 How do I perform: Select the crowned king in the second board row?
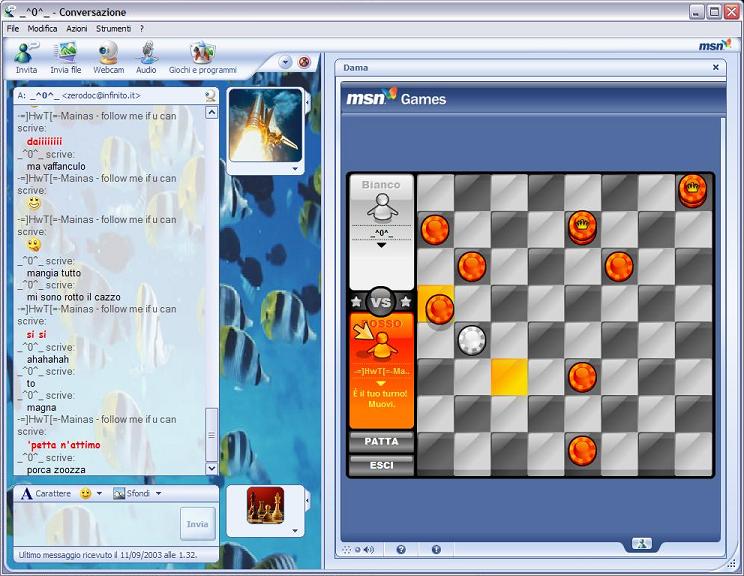coord(582,228)
